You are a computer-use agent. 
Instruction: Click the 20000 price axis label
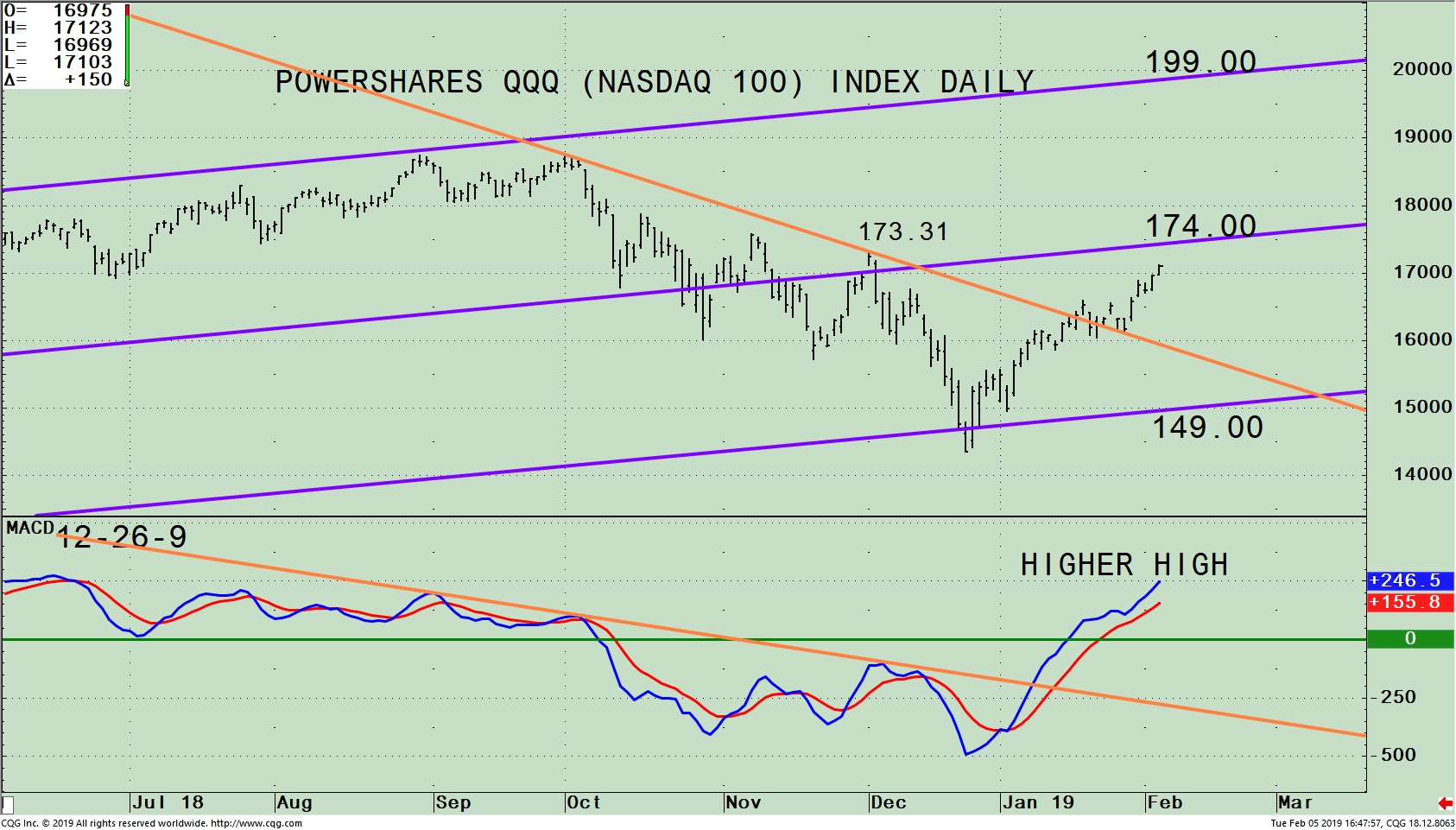pos(1422,69)
